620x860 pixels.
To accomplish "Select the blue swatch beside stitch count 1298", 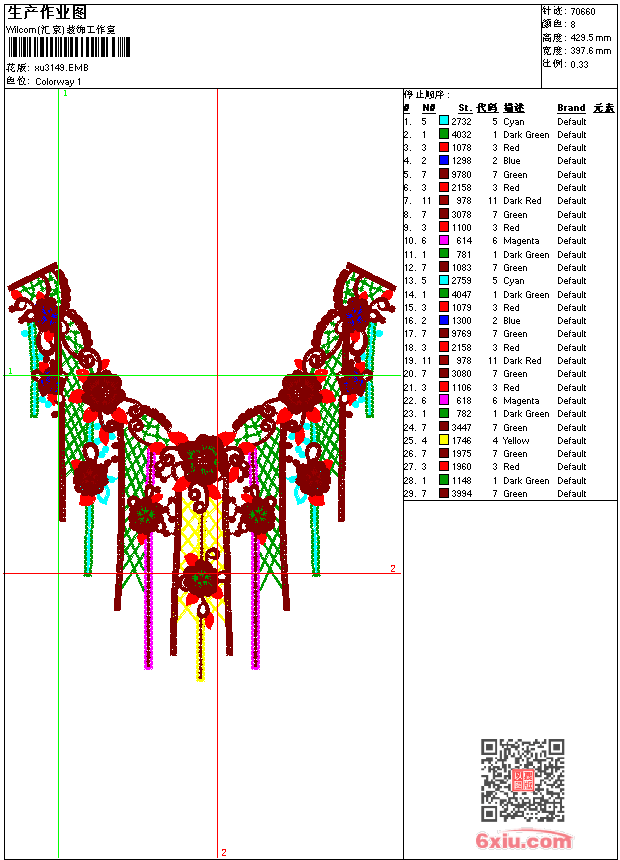I will pos(444,160).
